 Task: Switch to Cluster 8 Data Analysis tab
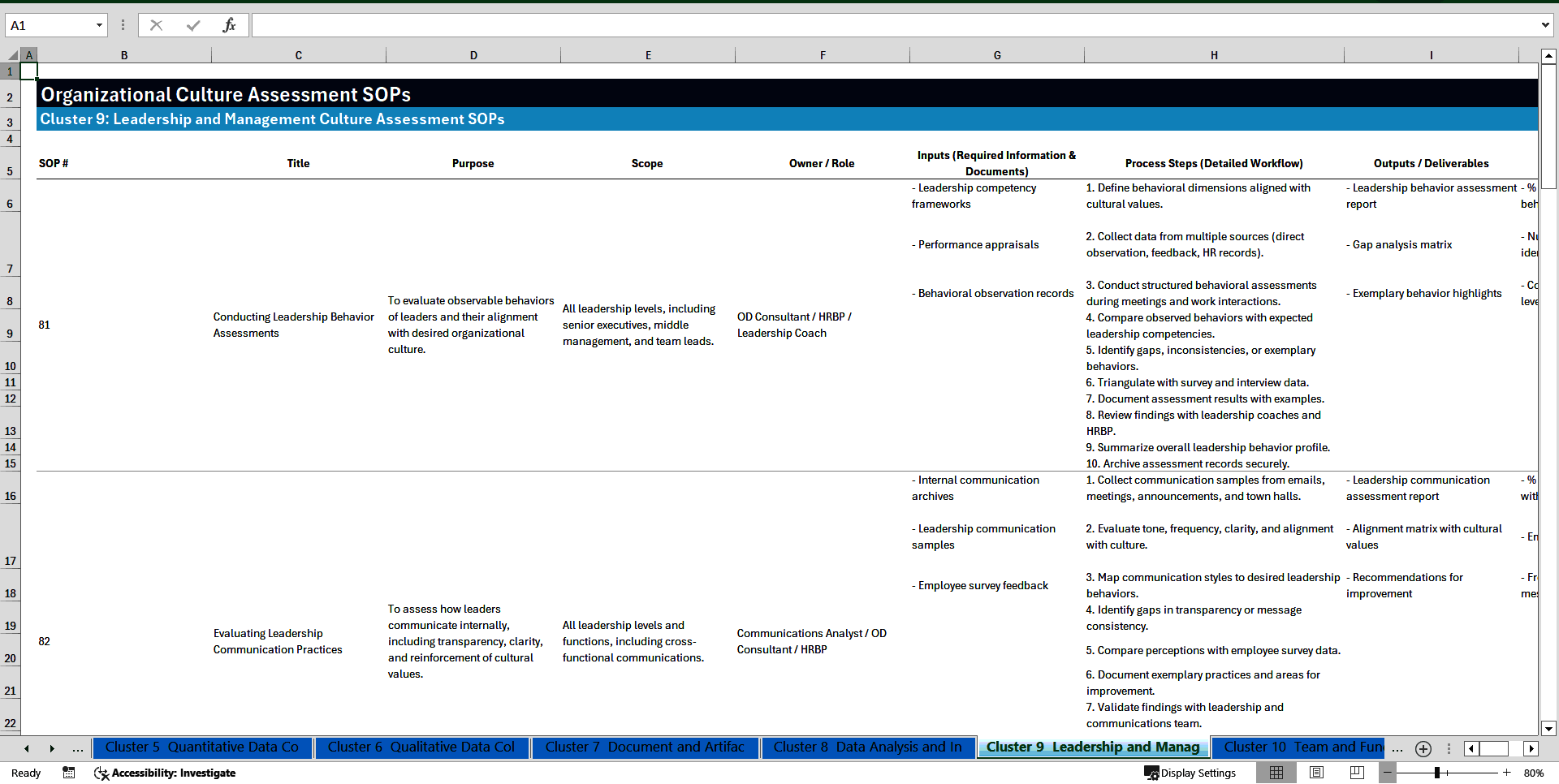coord(867,747)
